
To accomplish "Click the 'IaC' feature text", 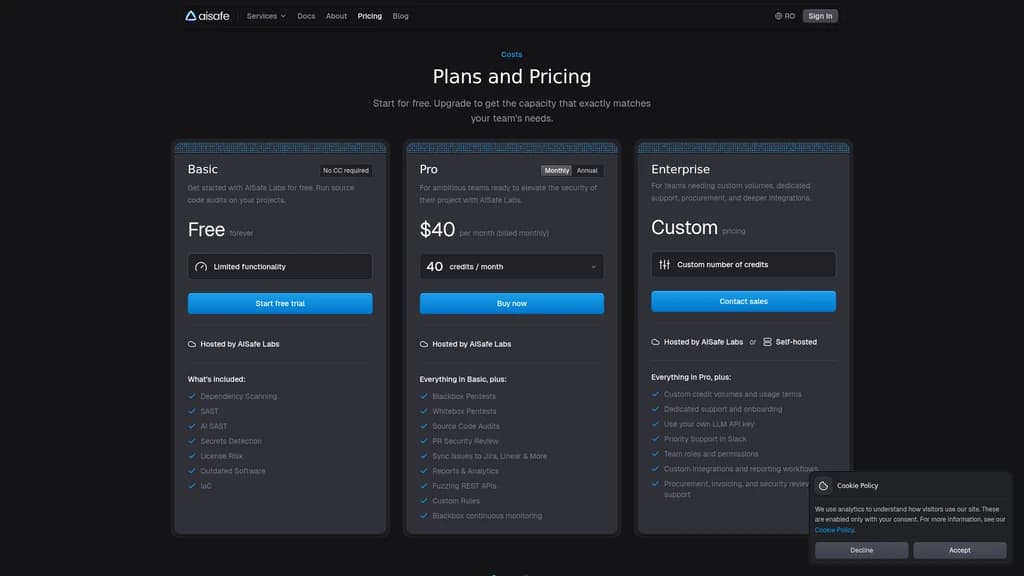I will (x=206, y=486).
